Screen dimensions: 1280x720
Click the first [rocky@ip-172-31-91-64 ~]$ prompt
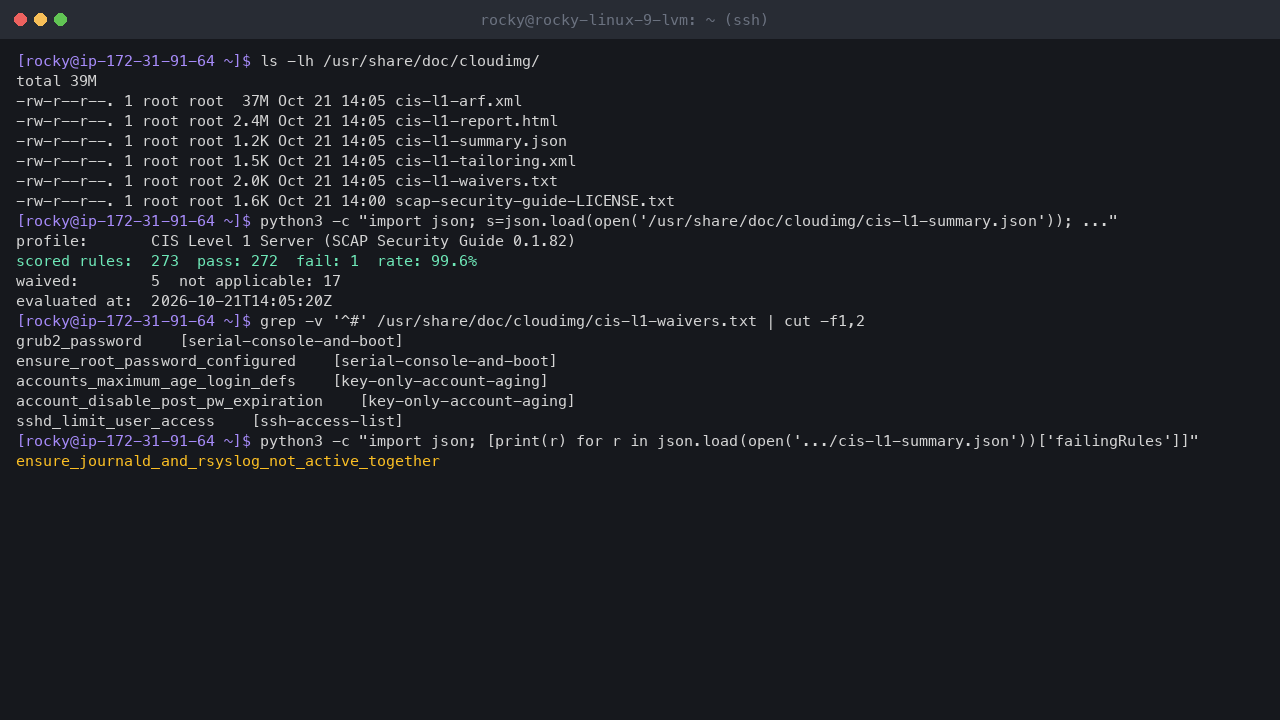point(133,61)
